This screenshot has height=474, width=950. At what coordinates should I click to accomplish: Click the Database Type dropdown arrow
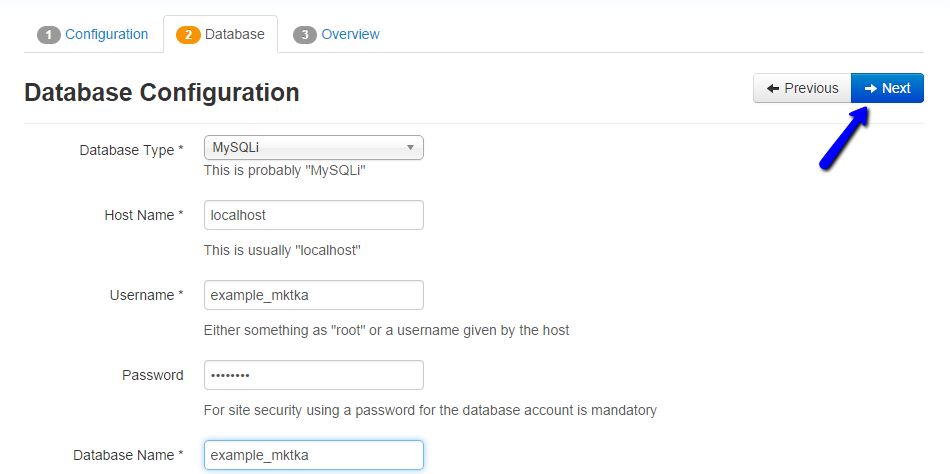click(x=410, y=148)
